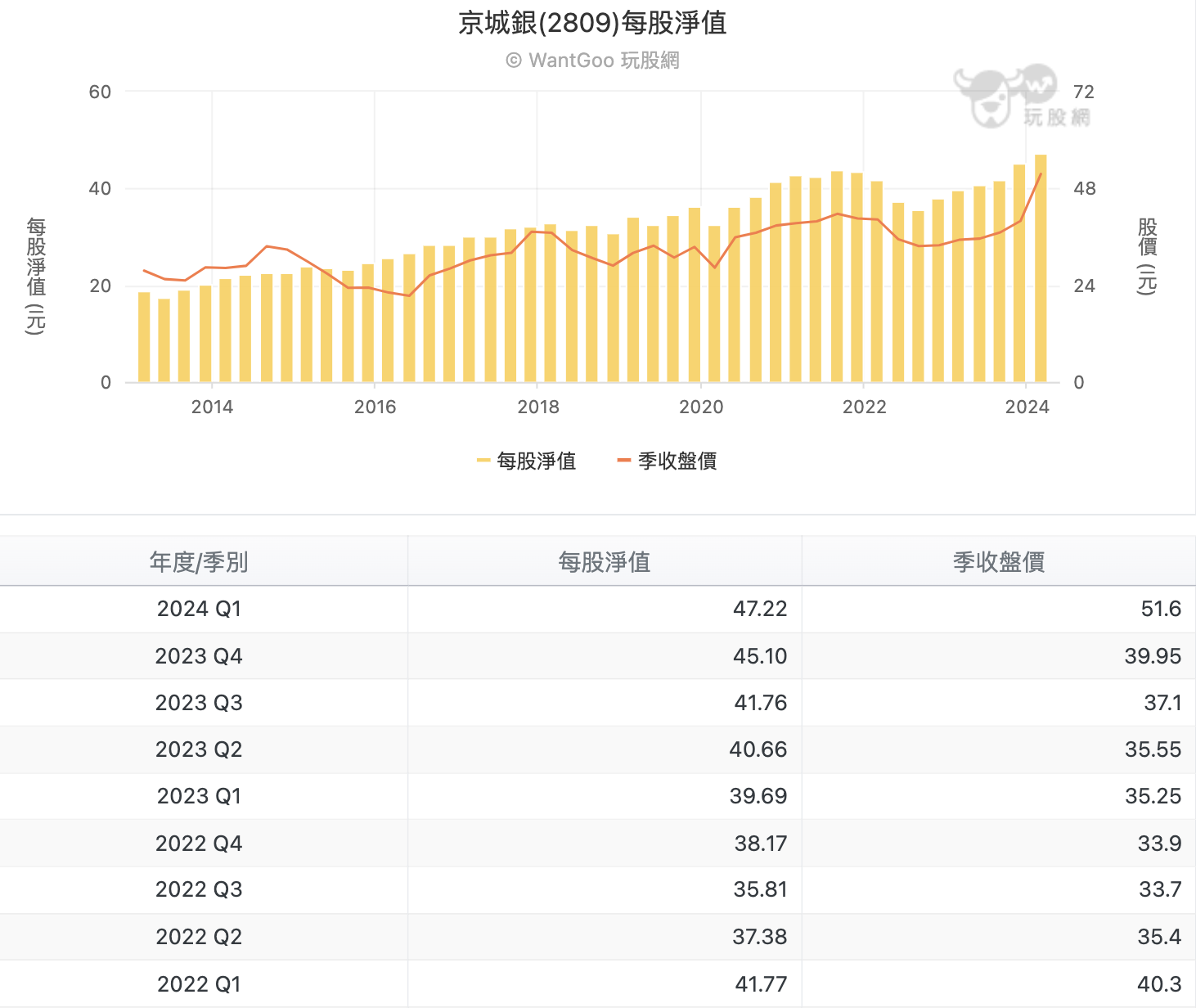This screenshot has width=1196, height=1008.
Task: Click the 47.22 net value cell
Action: (759, 609)
